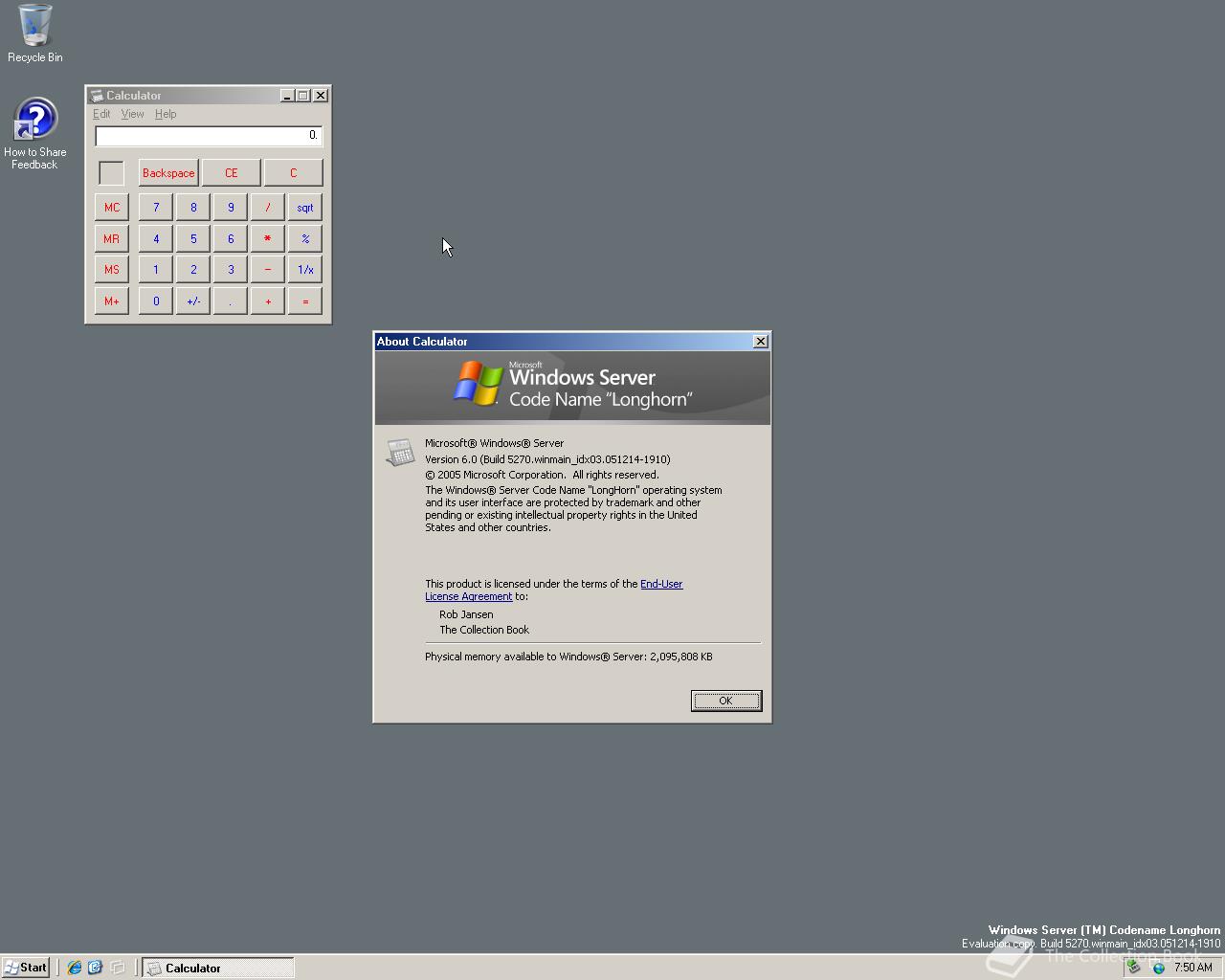Viewport: 1225px width, 980px height.
Task: Open Calculator Edit menu
Action: [x=101, y=114]
